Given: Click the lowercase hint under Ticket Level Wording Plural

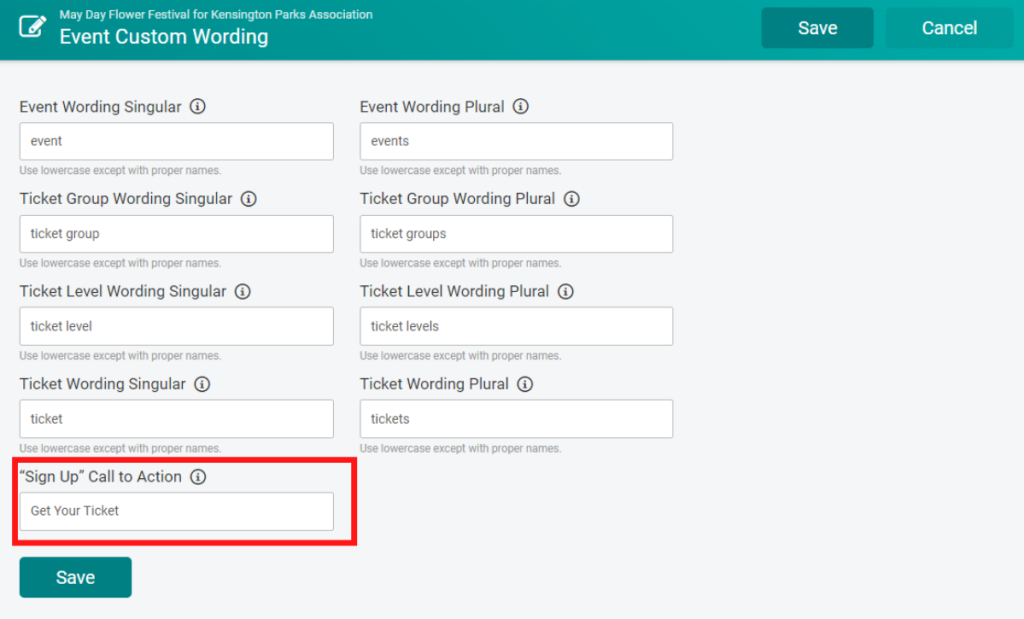Looking at the screenshot, I should [x=460, y=356].
